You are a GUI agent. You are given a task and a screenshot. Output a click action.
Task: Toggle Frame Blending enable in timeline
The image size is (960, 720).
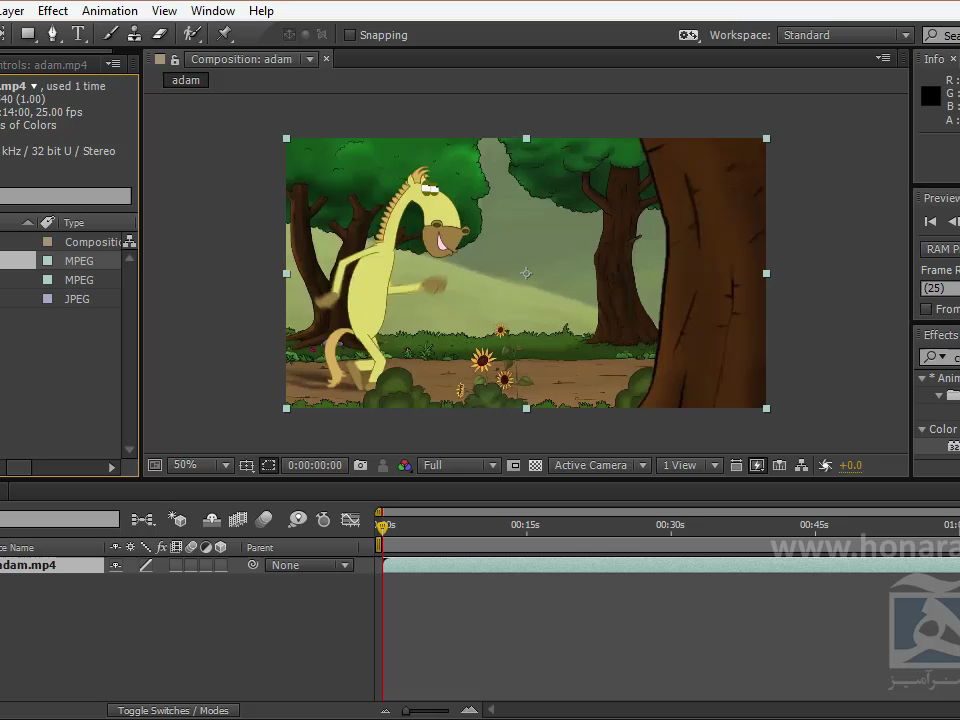tap(238, 520)
